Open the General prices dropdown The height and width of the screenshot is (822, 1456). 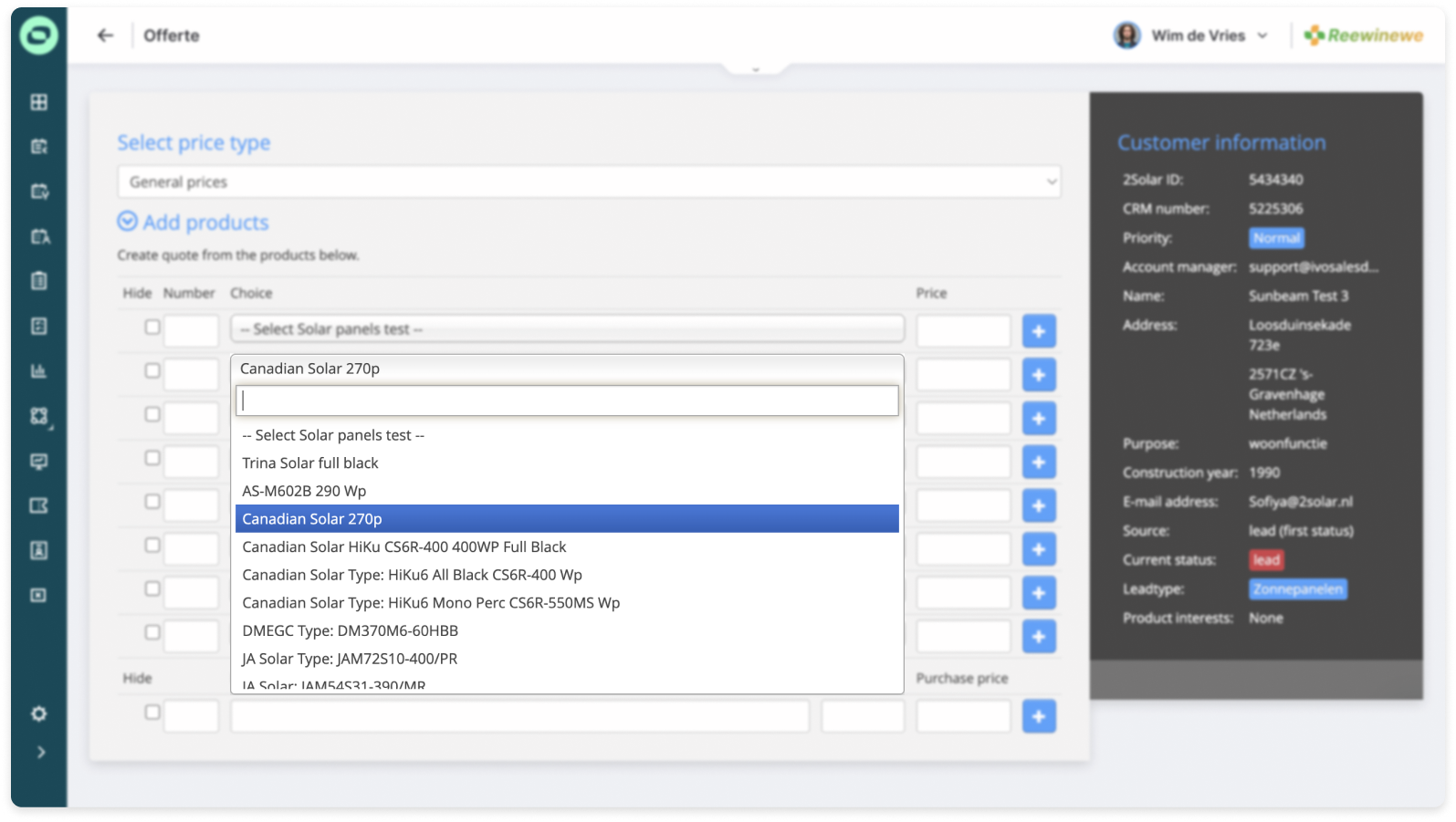pyautogui.click(x=589, y=182)
